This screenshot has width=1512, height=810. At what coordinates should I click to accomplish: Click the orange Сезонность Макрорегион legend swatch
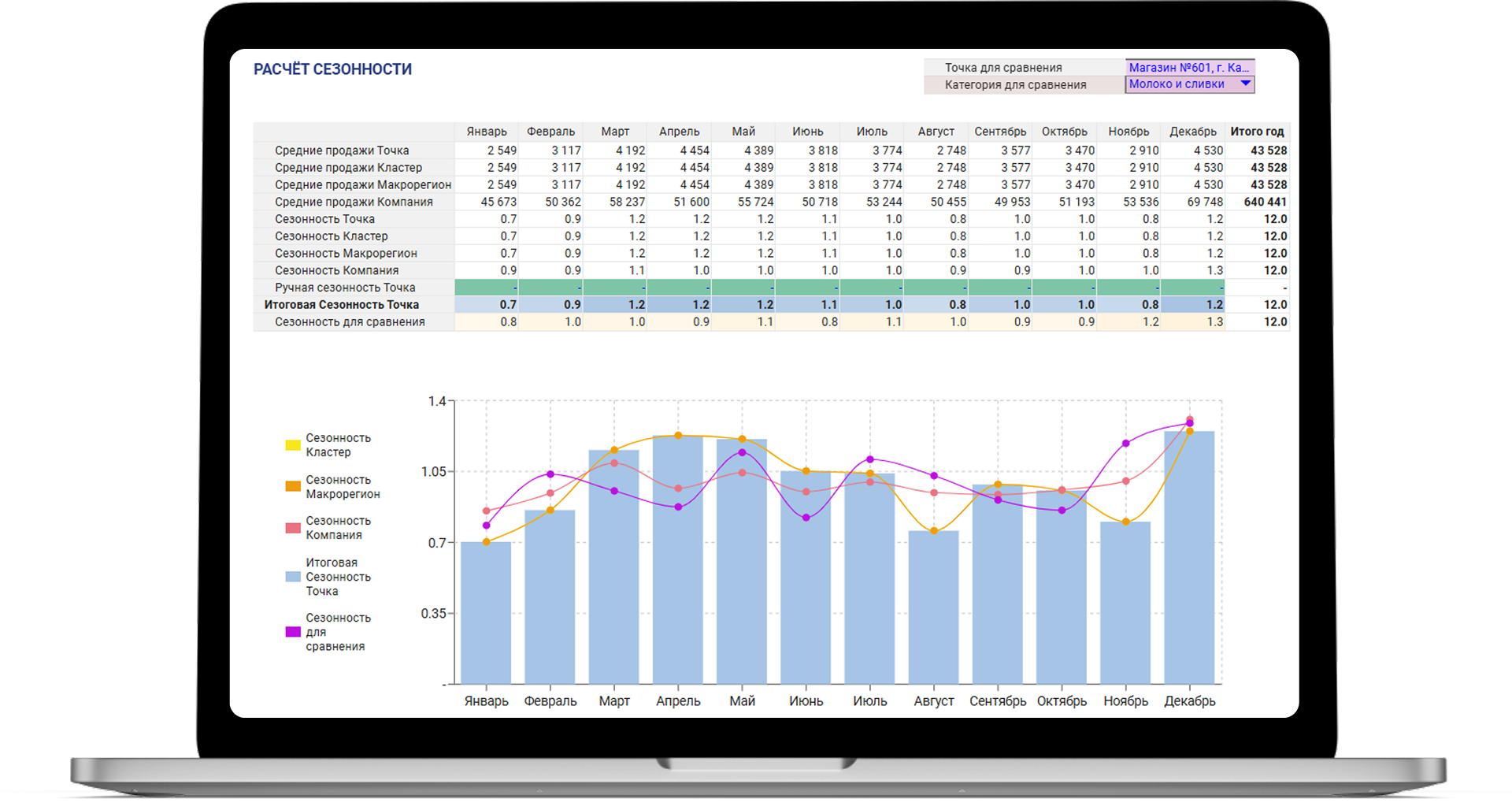pos(293,487)
